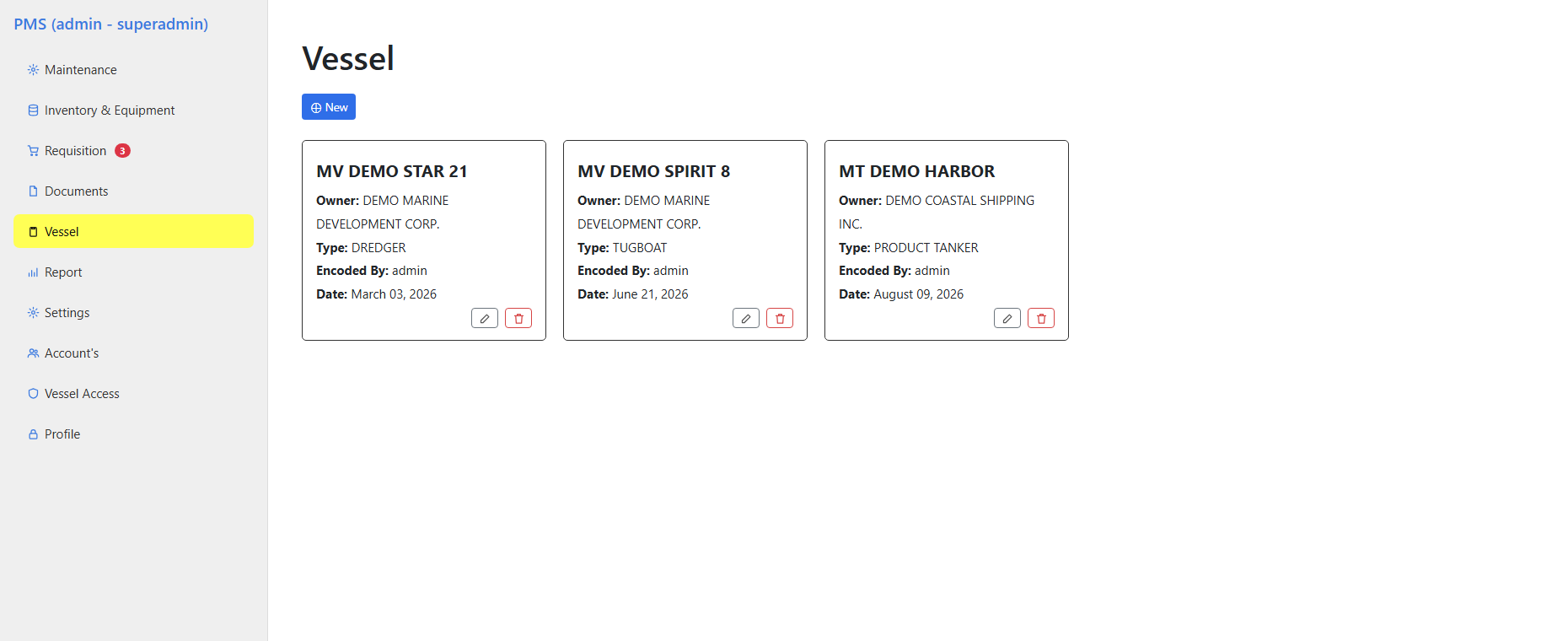Click the Inventory & Equipment database icon
This screenshot has height=641, width=1568.
33,110
